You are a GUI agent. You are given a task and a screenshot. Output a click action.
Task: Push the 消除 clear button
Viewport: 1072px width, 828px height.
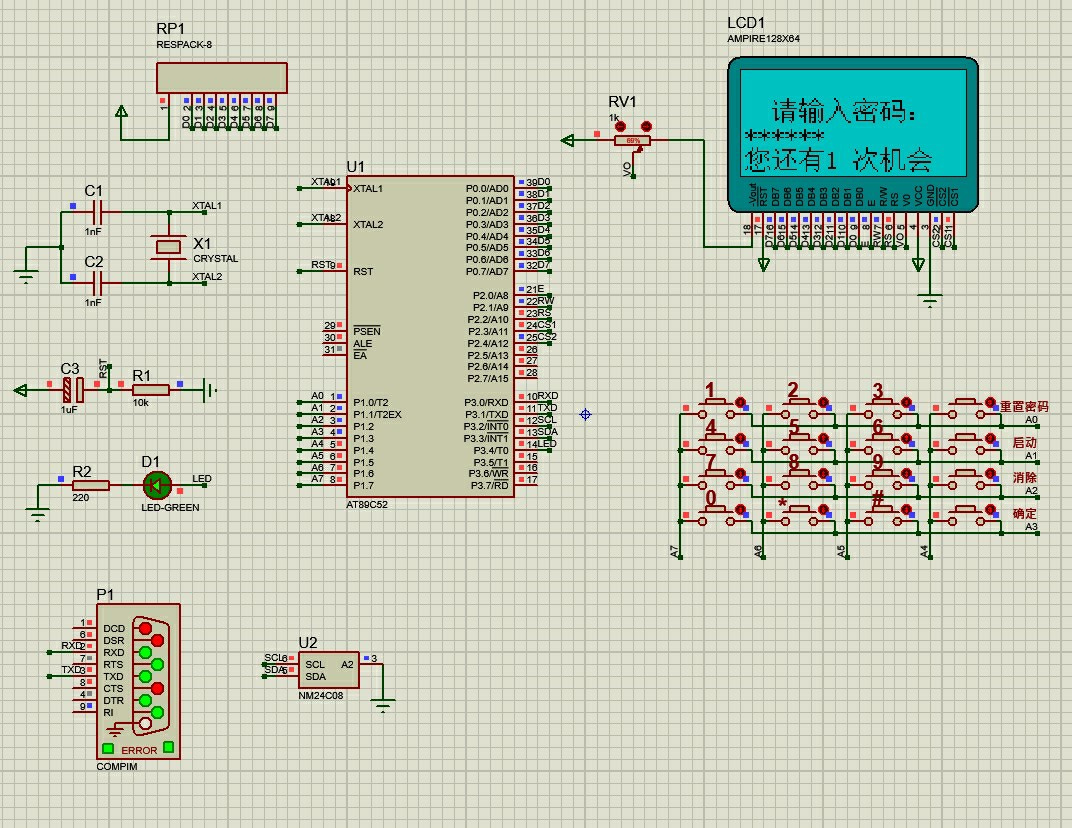click(x=966, y=479)
